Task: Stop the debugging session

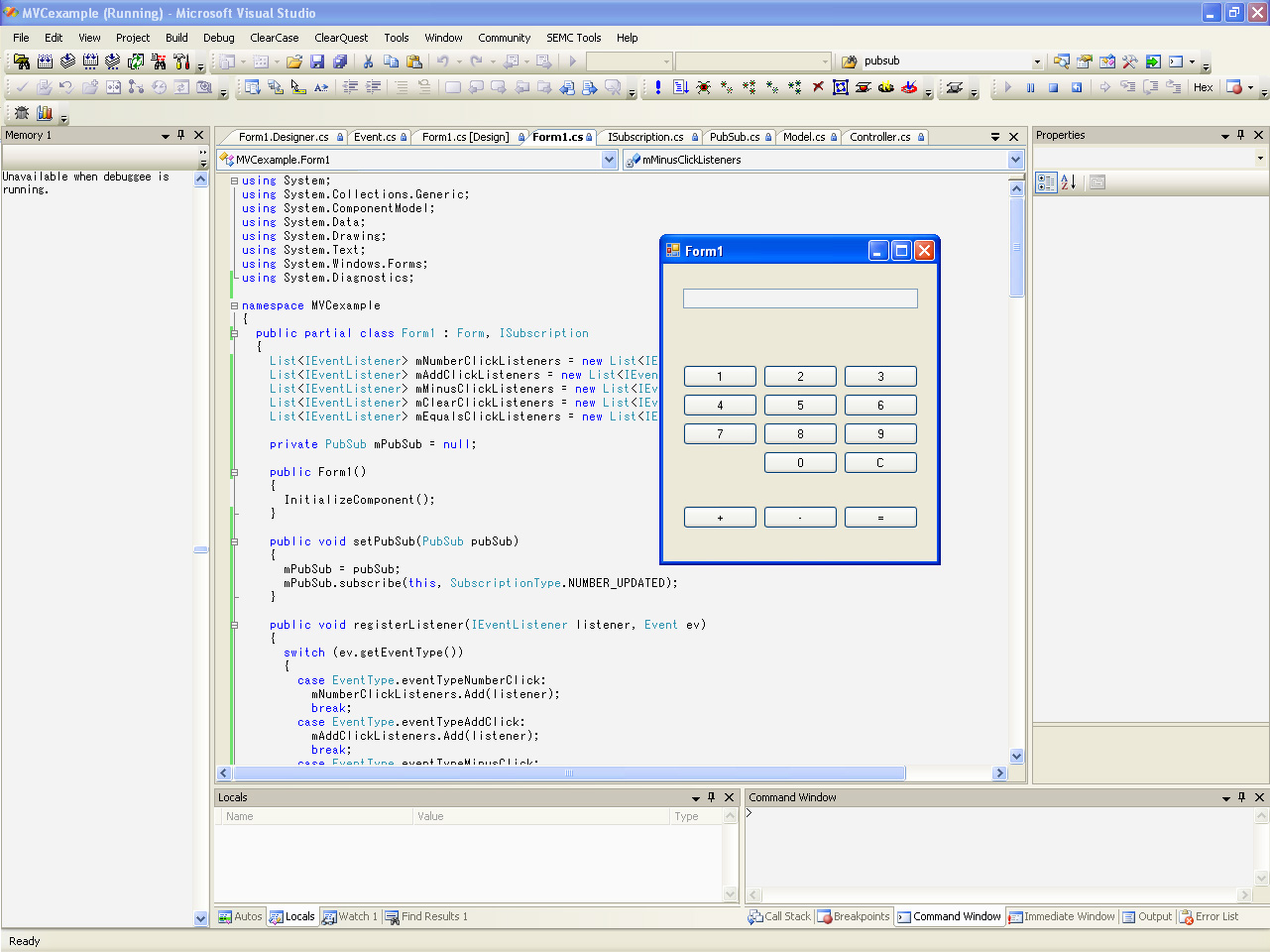Action: [1053, 87]
